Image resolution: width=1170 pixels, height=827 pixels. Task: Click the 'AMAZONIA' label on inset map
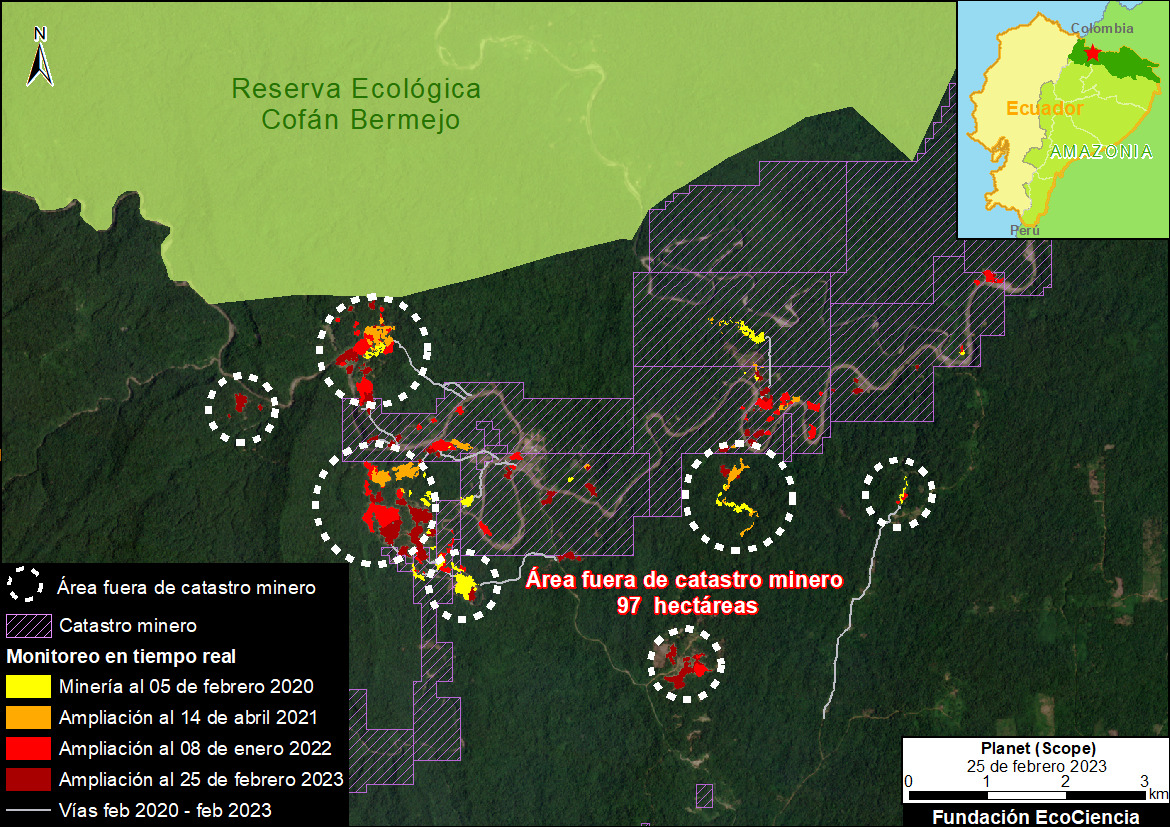pyautogui.click(x=1101, y=152)
